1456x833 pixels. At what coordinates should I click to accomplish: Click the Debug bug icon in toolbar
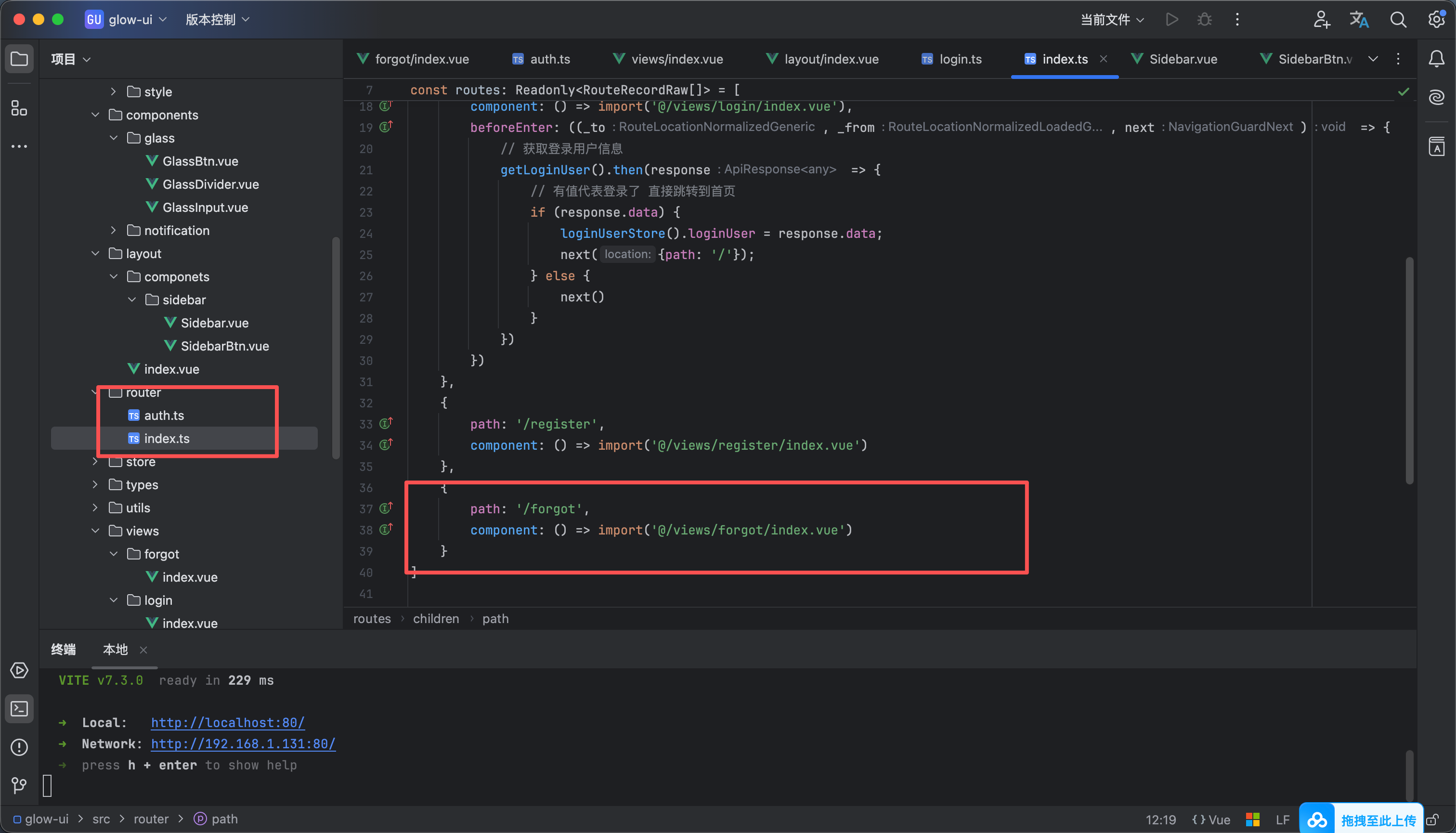1204,19
